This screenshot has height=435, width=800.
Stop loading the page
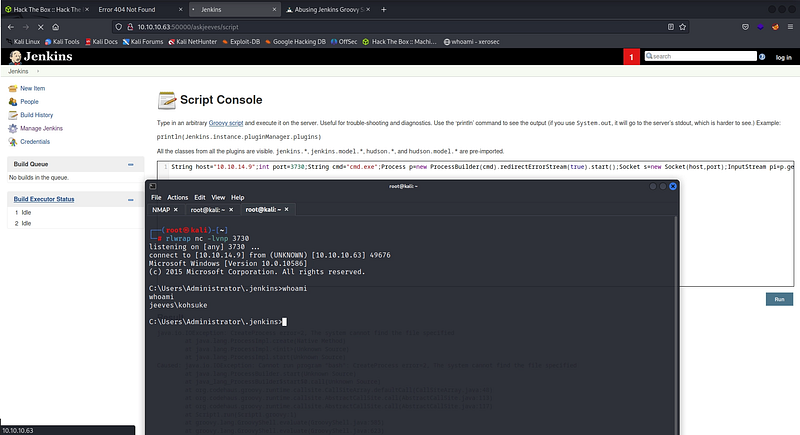[41, 27]
